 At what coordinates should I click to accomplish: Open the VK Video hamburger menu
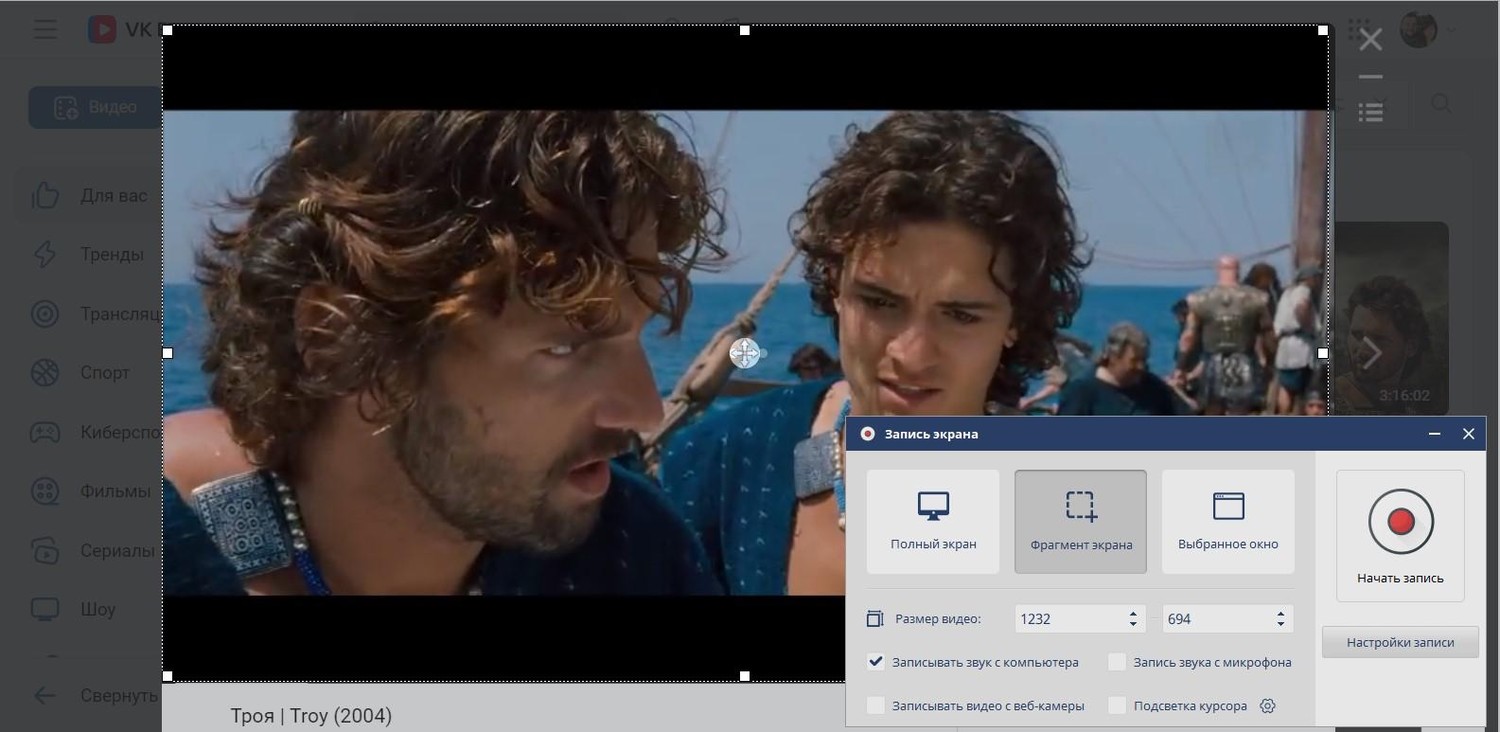click(45, 29)
